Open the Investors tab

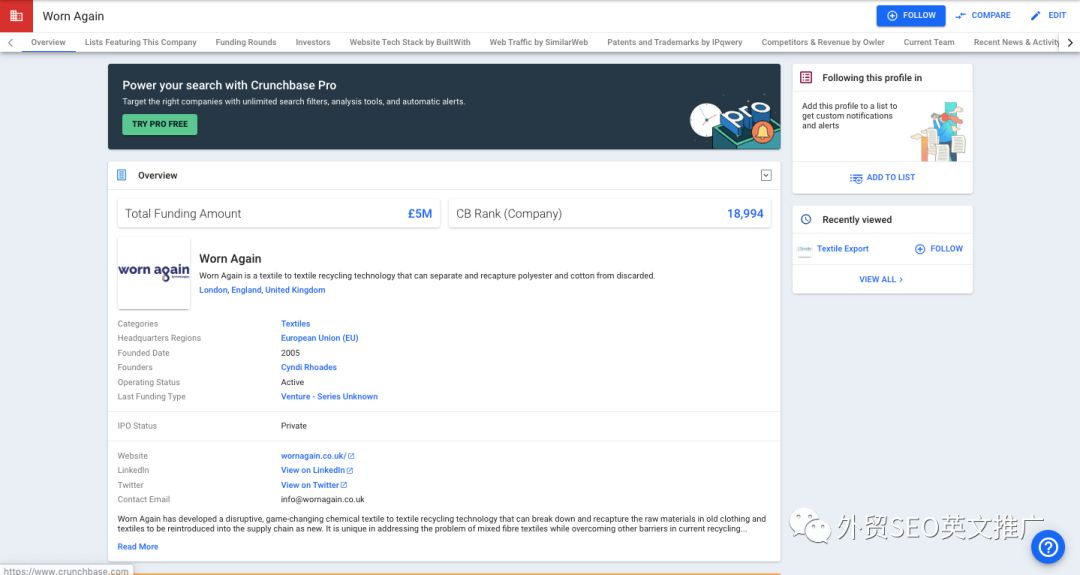pos(313,43)
